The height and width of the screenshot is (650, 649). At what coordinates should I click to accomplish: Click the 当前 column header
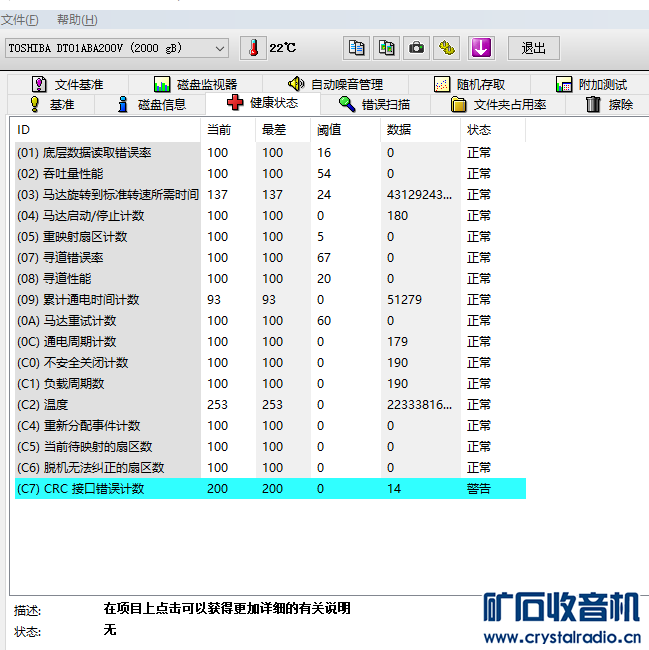tap(228, 130)
